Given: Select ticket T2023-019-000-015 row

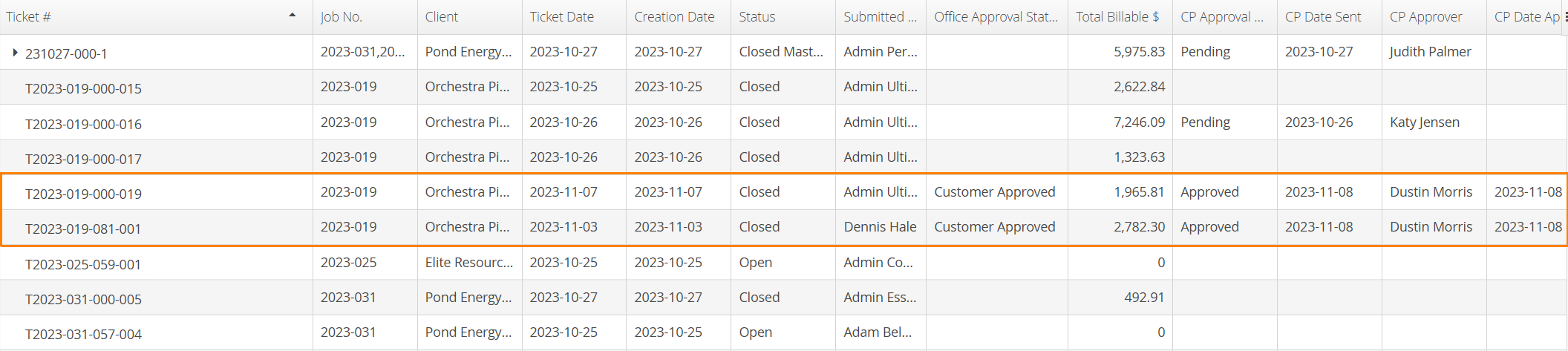Looking at the screenshot, I should (784, 88).
